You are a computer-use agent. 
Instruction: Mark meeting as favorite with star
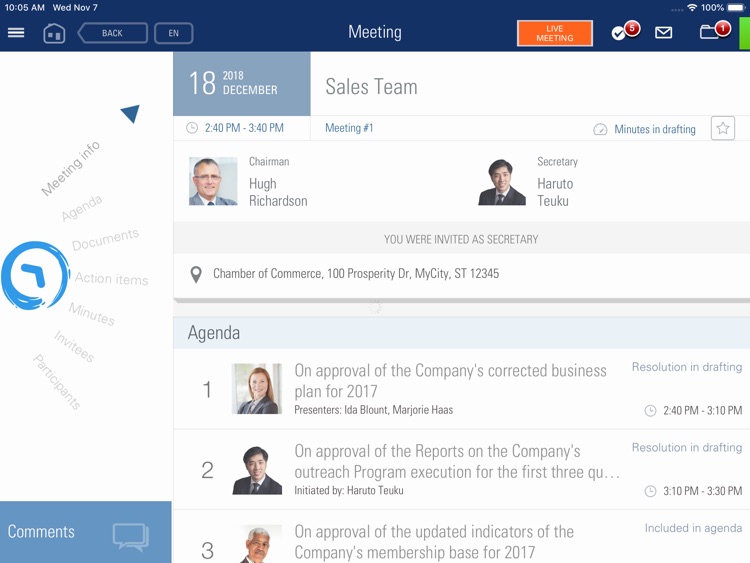[723, 128]
